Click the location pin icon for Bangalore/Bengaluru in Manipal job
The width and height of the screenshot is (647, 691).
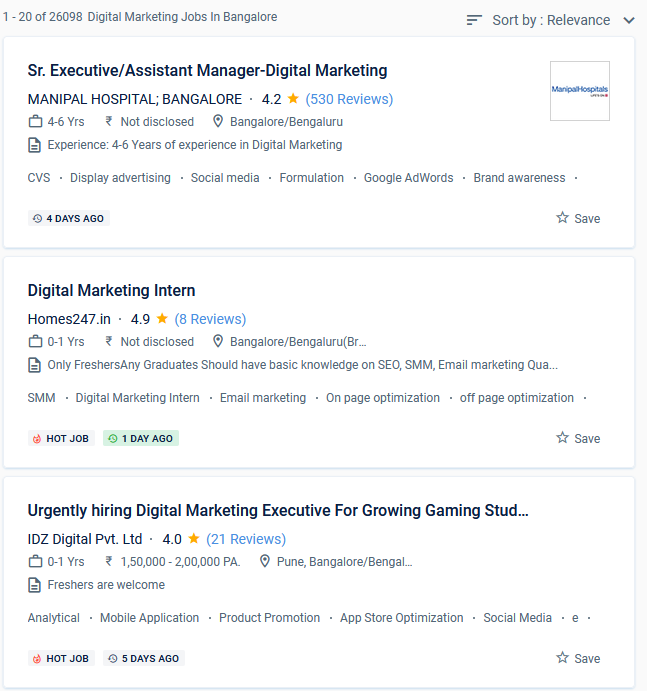[218, 121]
